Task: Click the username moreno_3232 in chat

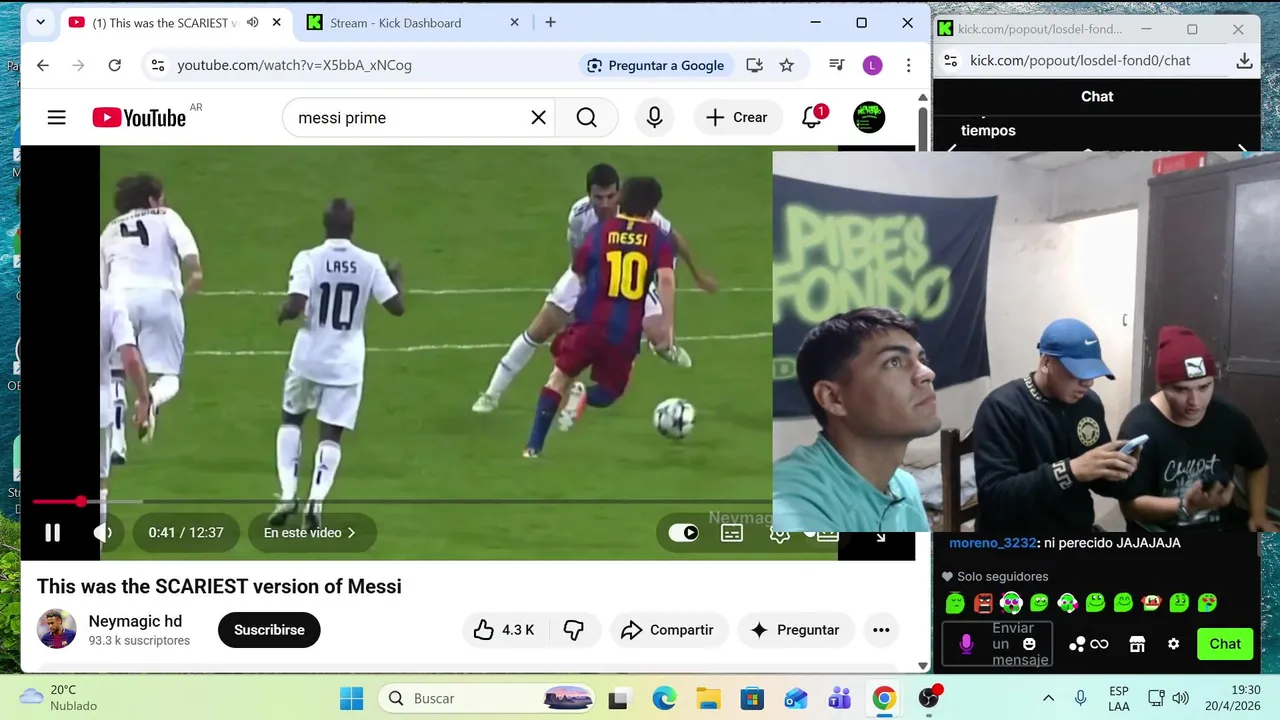Action: [992, 543]
